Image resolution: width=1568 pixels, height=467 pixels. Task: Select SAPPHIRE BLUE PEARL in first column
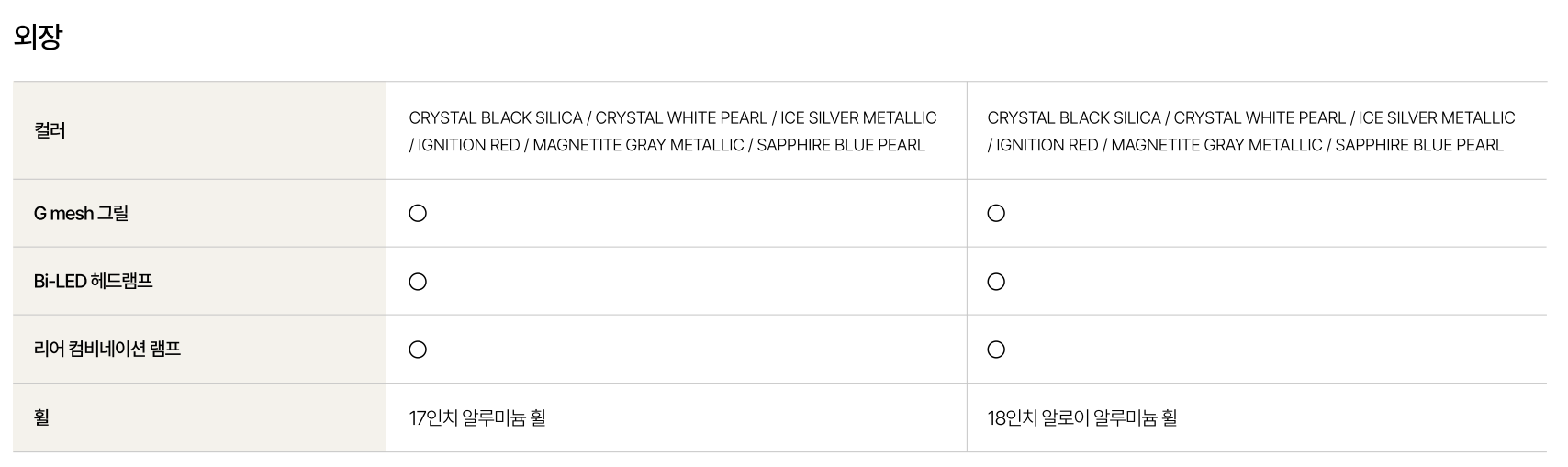(841, 145)
